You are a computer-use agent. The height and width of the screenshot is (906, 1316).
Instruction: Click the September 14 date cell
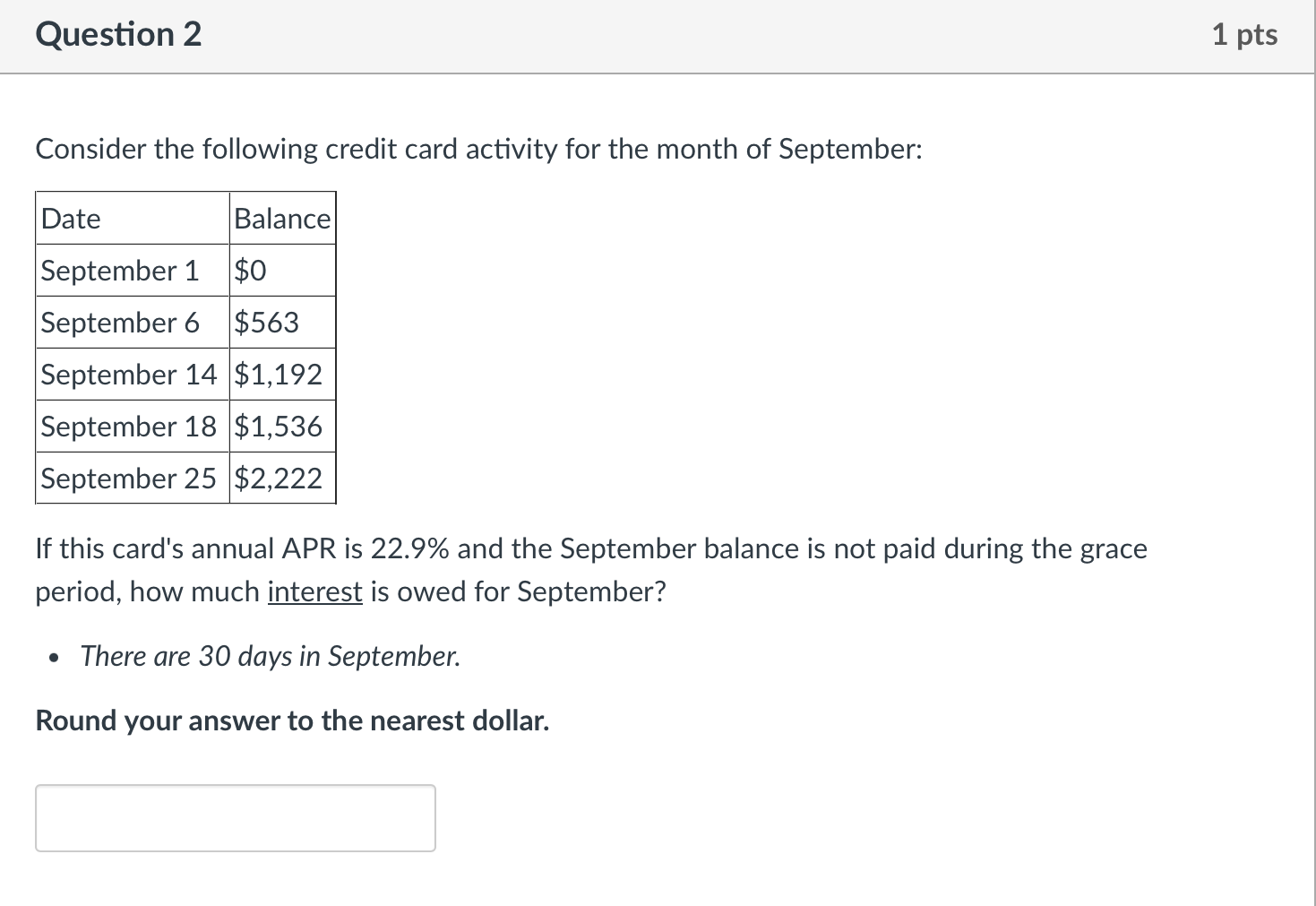tap(130, 375)
